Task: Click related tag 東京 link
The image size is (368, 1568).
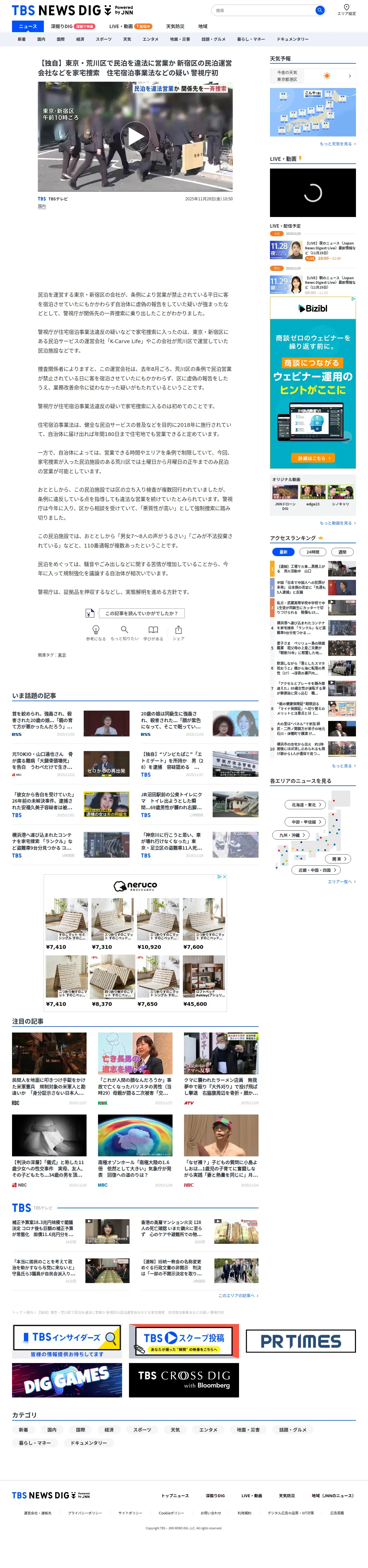Action: (x=61, y=655)
